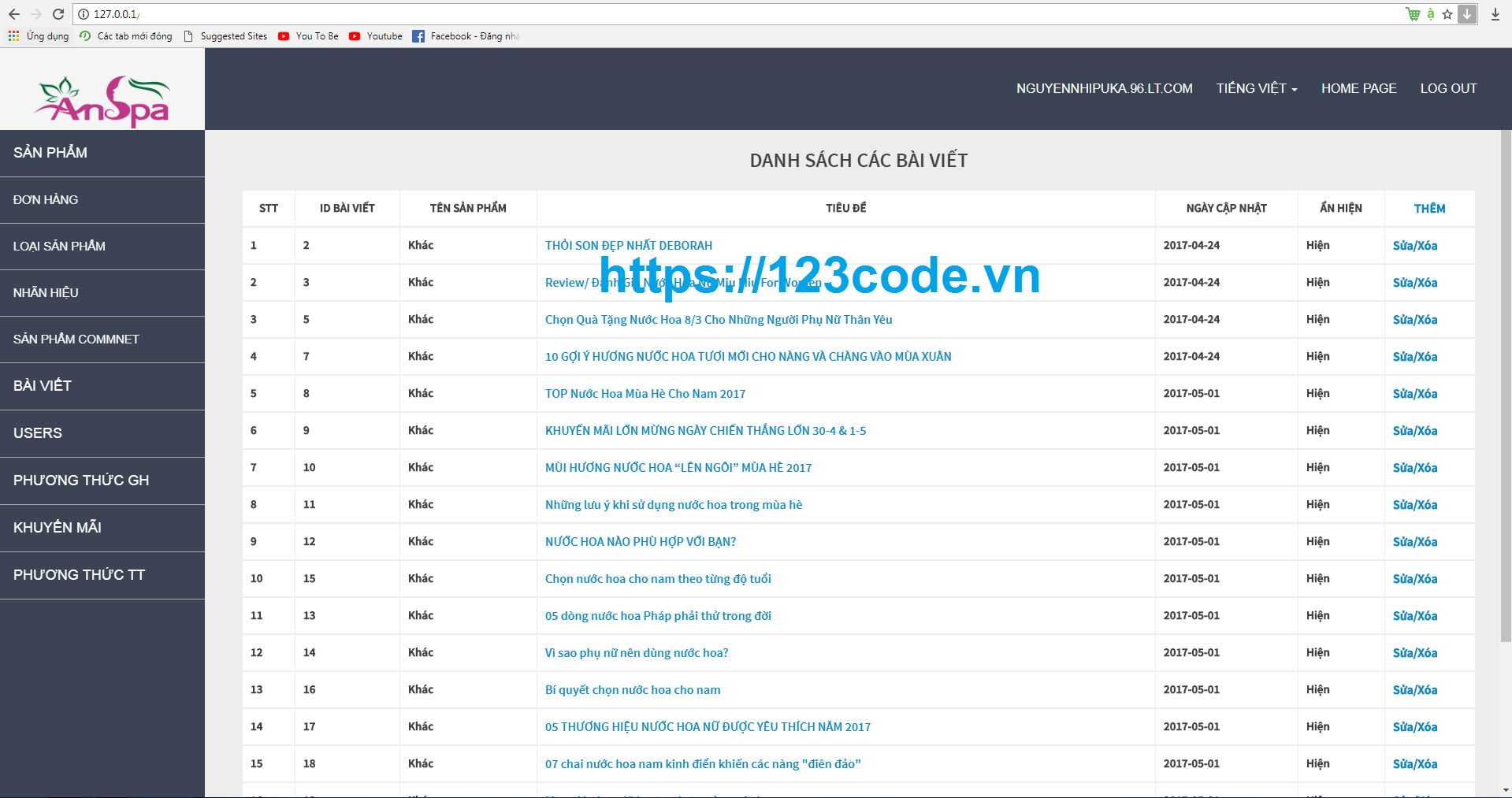Click the browser reload icon
This screenshot has width=1512, height=798.
58,13
